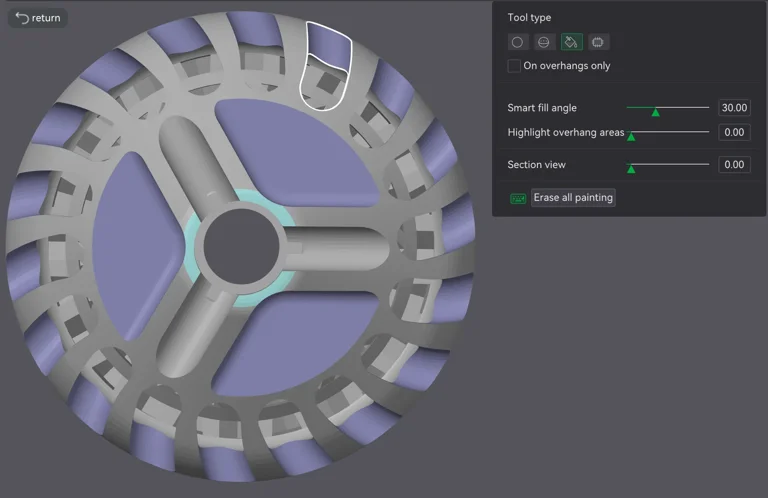Click Erase all painting button
Screen dimensions: 768x498
(x=573, y=198)
